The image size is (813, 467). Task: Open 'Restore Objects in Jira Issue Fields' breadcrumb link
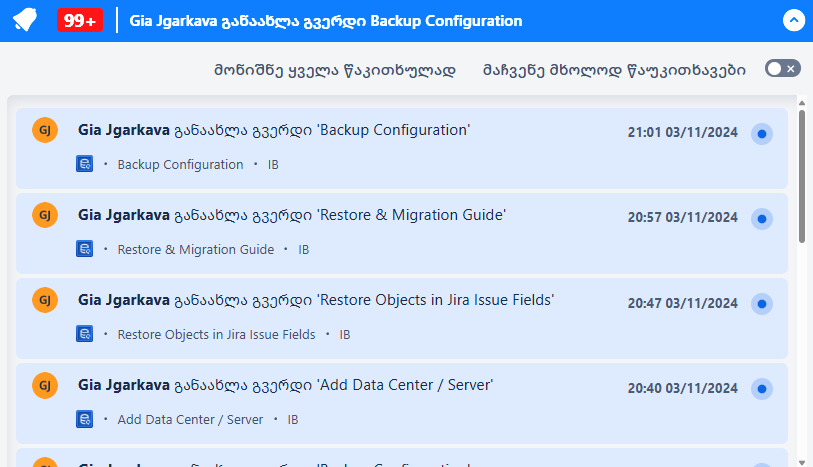click(x=216, y=334)
